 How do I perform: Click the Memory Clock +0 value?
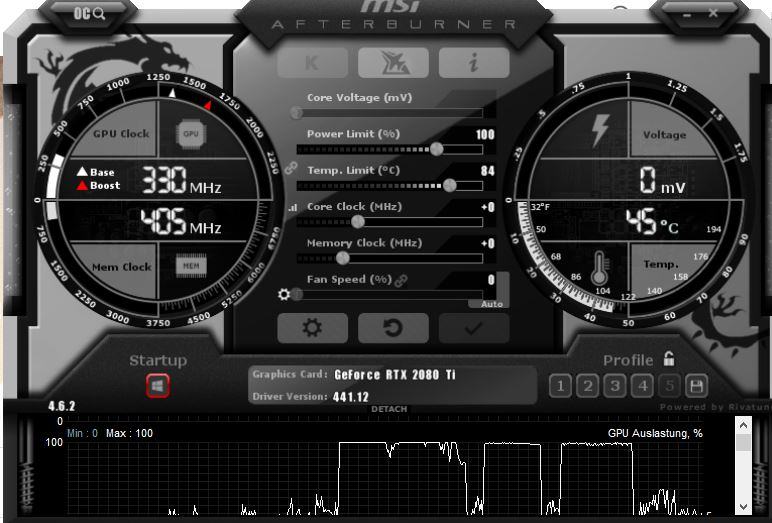click(488, 243)
